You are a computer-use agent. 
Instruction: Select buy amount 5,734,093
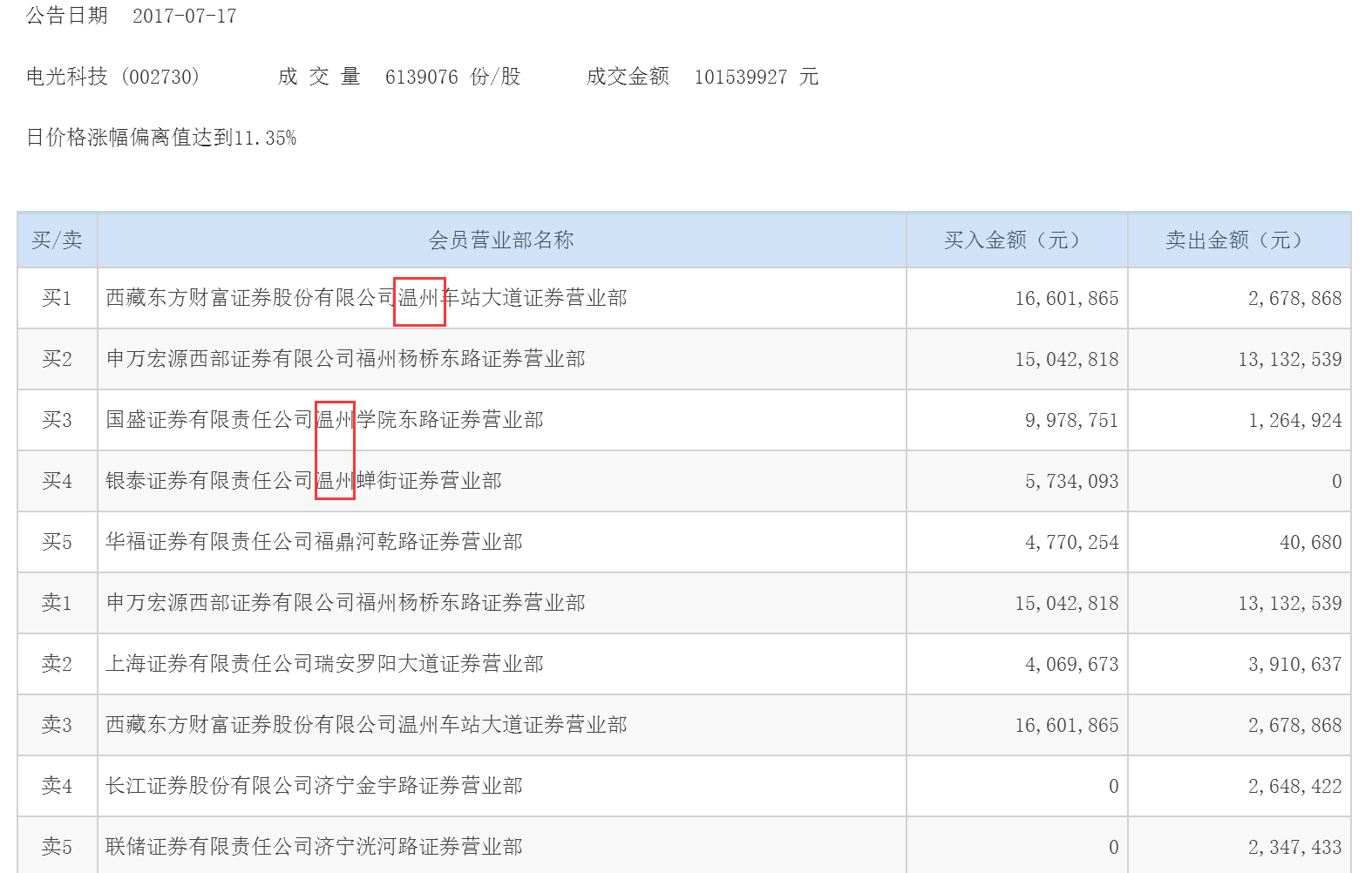click(1072, 482)
